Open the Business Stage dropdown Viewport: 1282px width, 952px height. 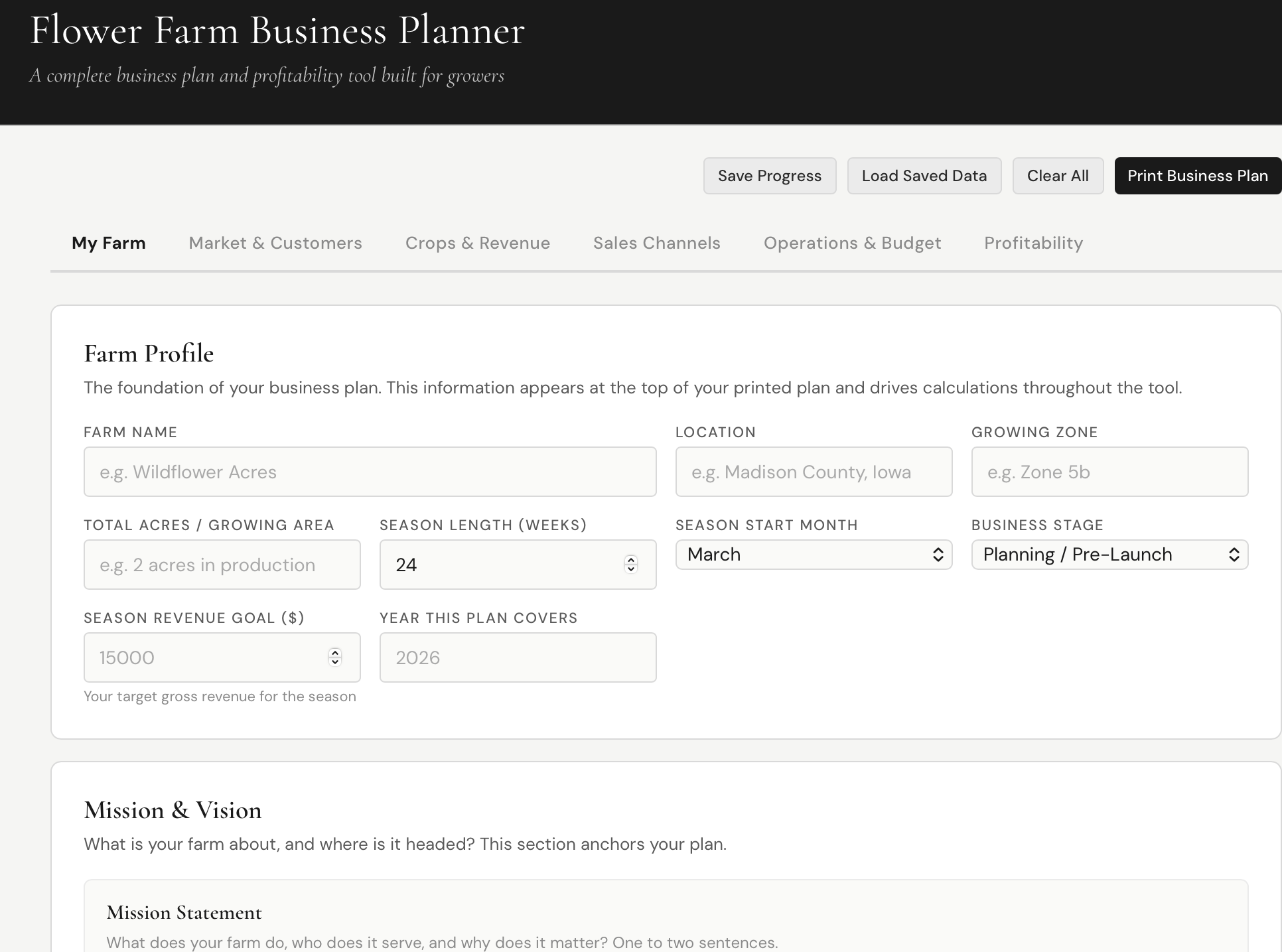(1109, 555)
